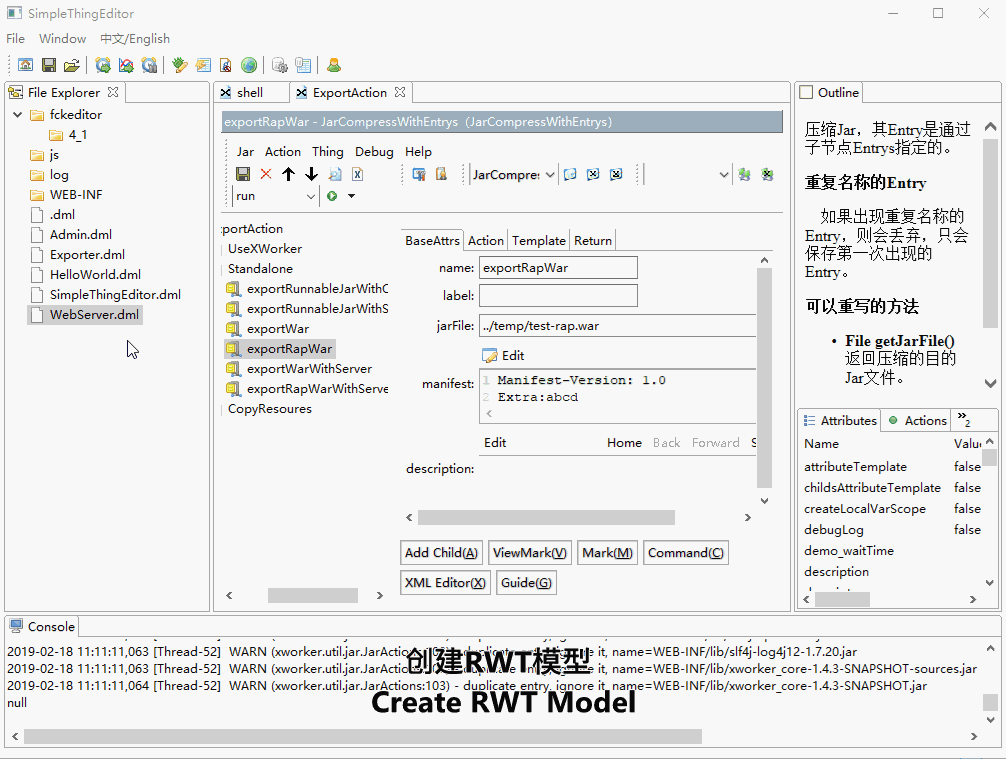Screen dimensions: 1006x759
Task: Click the Console panel icon
Action: pos(16,626)
